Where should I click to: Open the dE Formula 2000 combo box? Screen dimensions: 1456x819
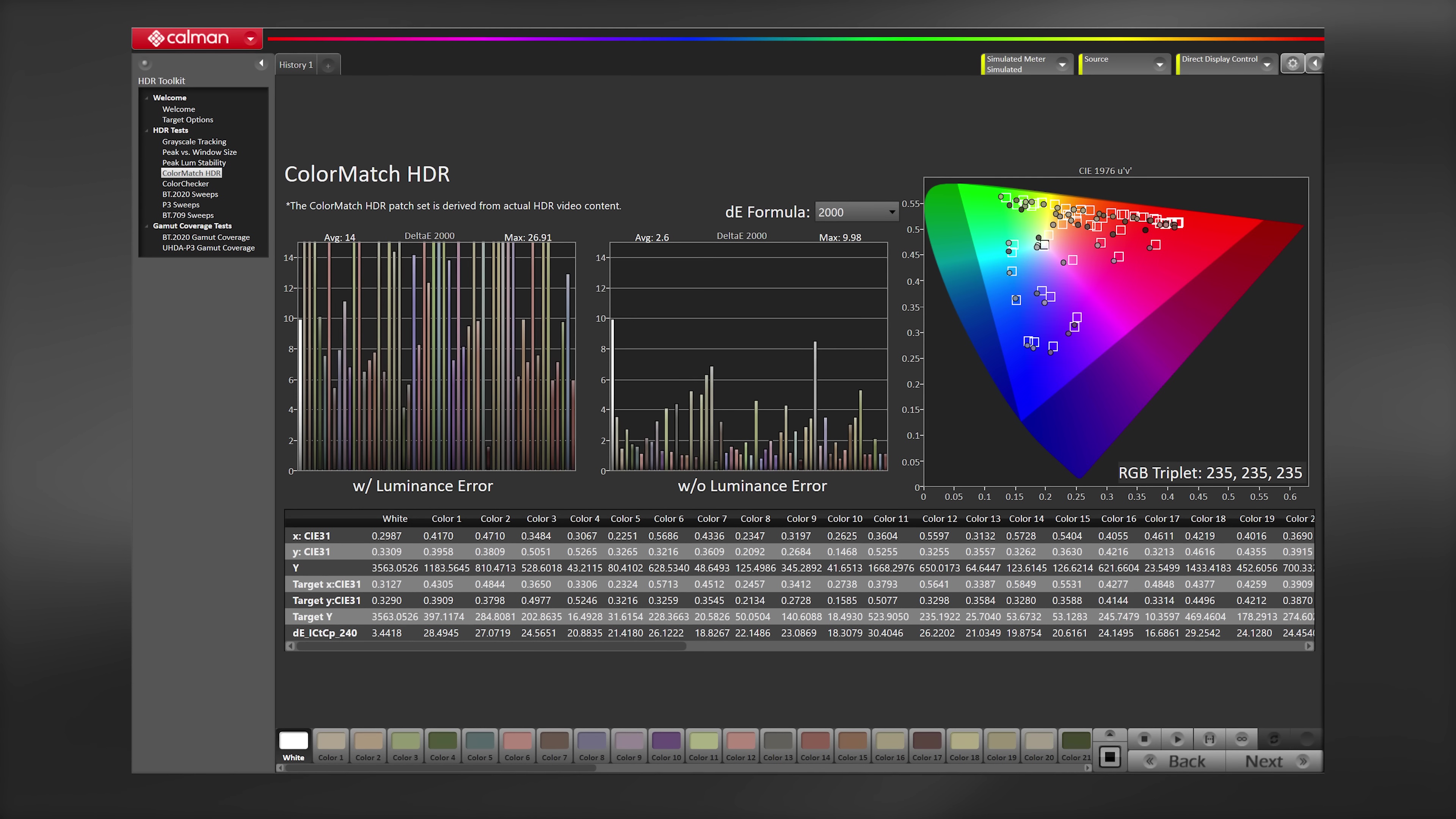tap(856, 212)
